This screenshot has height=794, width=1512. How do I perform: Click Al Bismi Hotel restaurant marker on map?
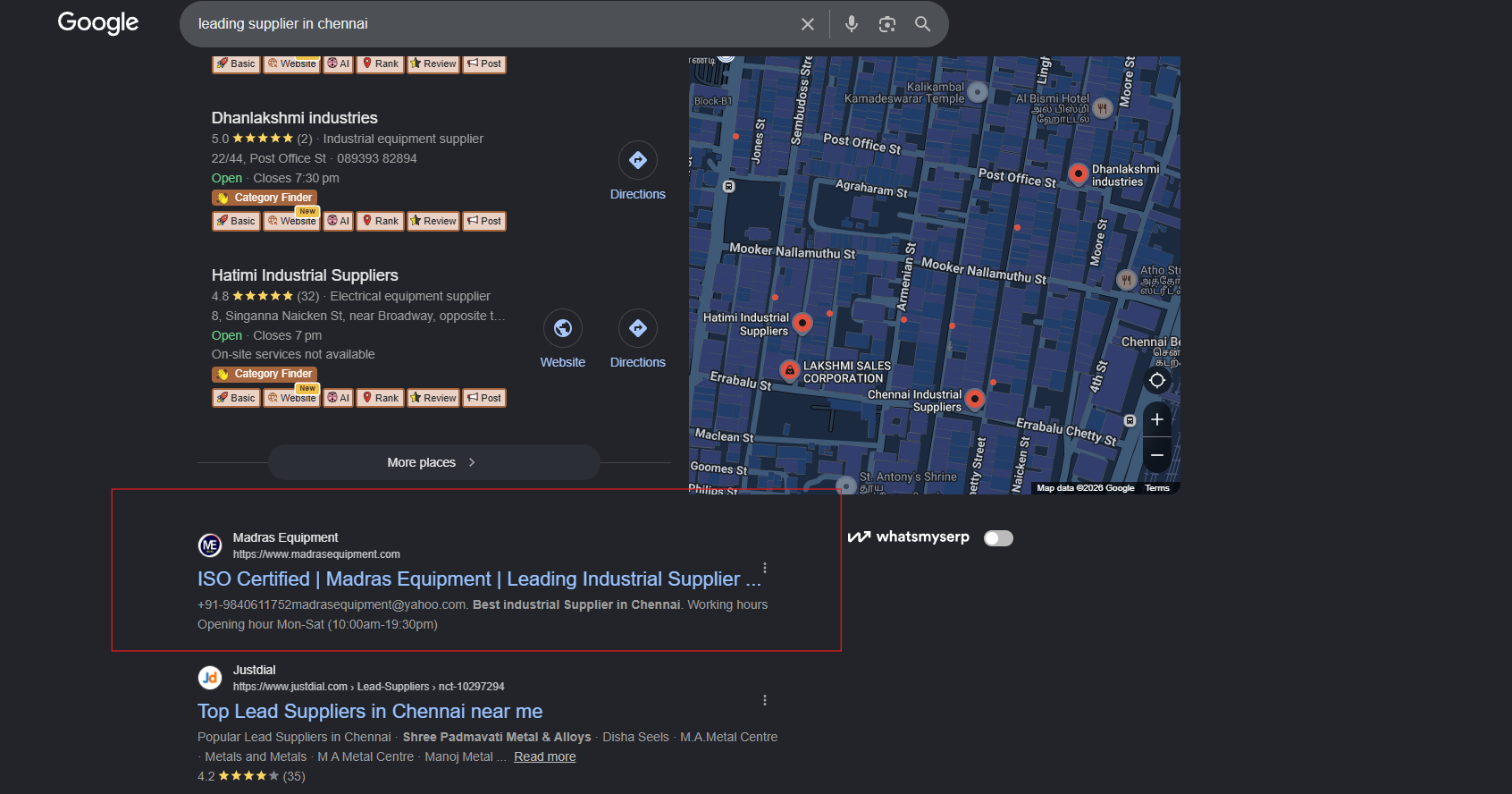1103,108
